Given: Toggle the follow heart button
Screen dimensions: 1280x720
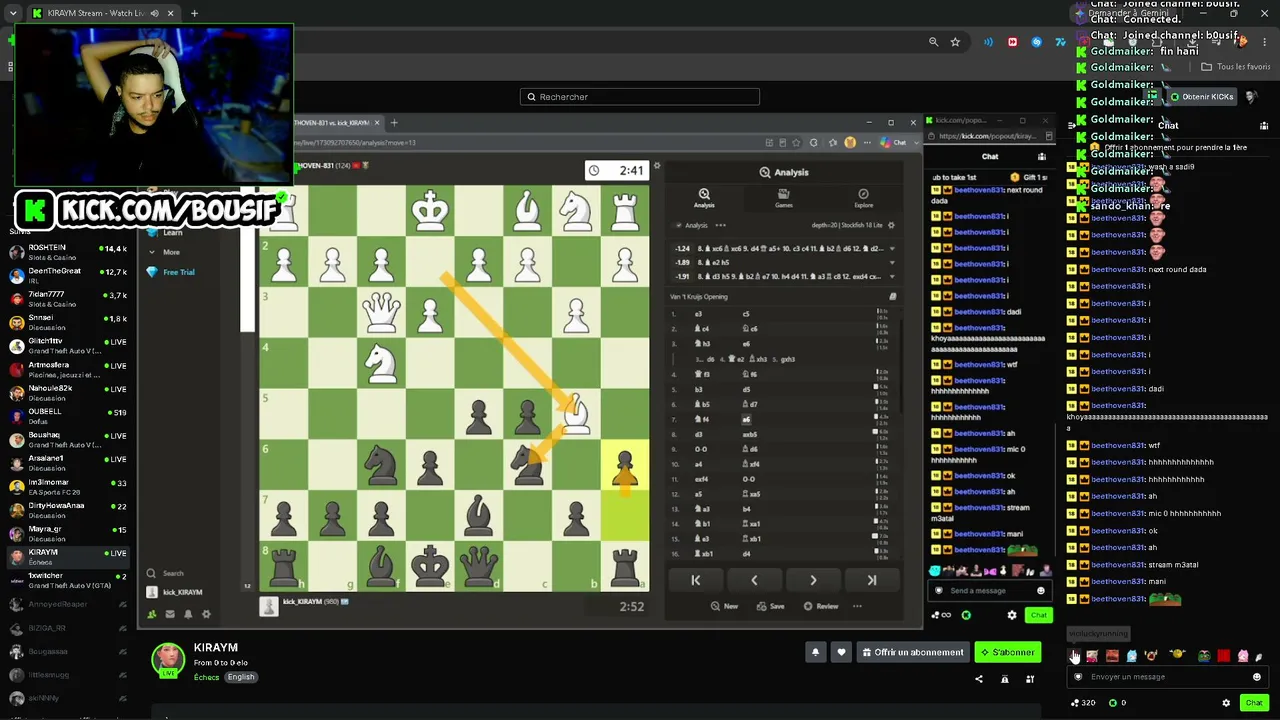Looking at the screenshot, I should coord(841,652).
